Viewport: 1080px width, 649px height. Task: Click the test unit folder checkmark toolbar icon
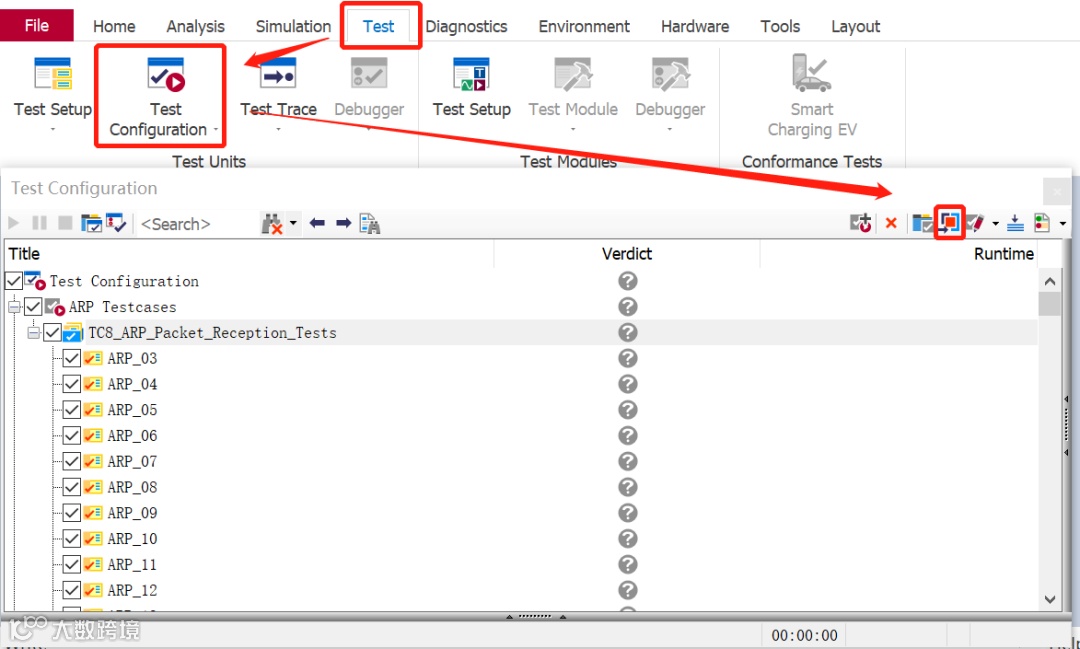(91, 223)
